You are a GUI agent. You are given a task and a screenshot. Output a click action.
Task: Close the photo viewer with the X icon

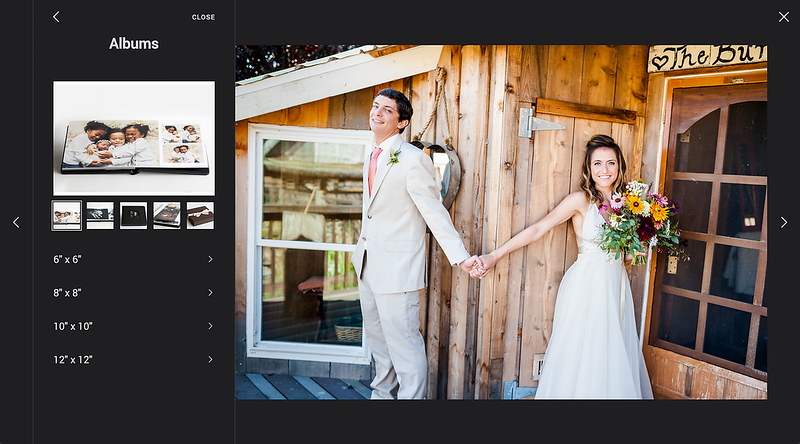point(783,17)
